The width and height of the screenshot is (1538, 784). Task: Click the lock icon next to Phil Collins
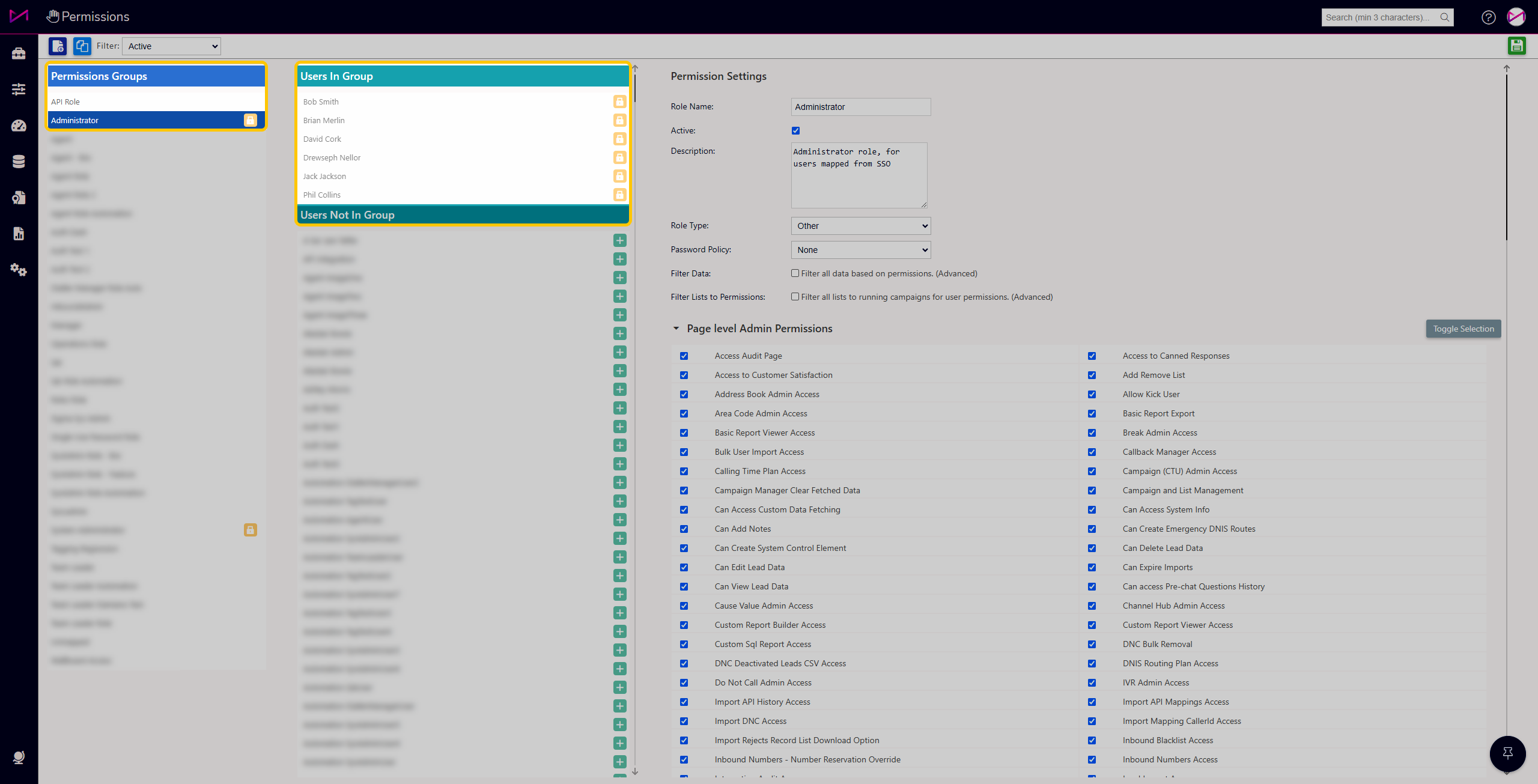[619, 195]
